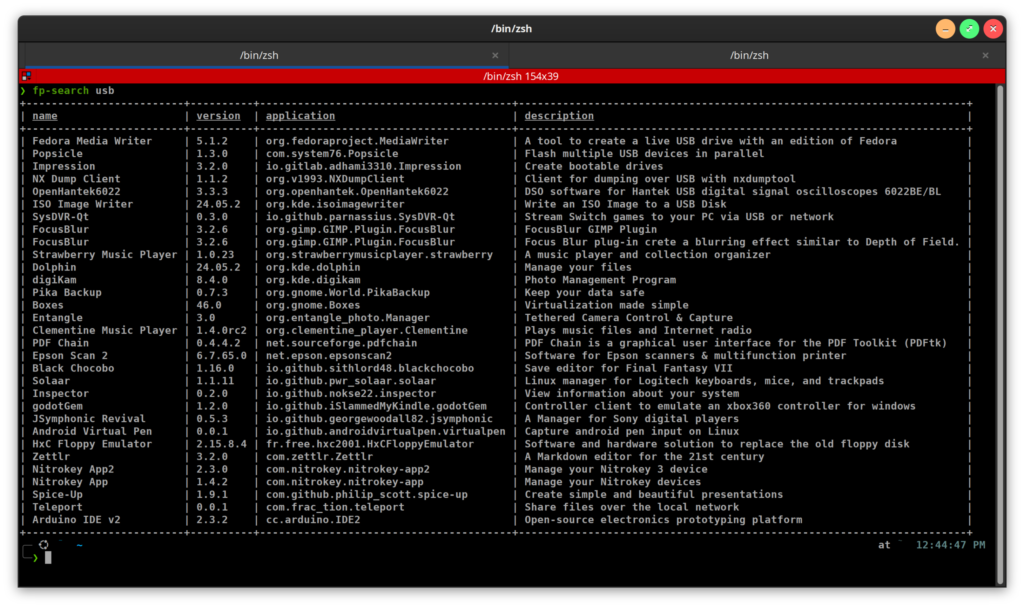This screenshot has width=1024, height=607.
Task: Click the terminal grouping icon in red titlebar
Action: pos(27,76)
